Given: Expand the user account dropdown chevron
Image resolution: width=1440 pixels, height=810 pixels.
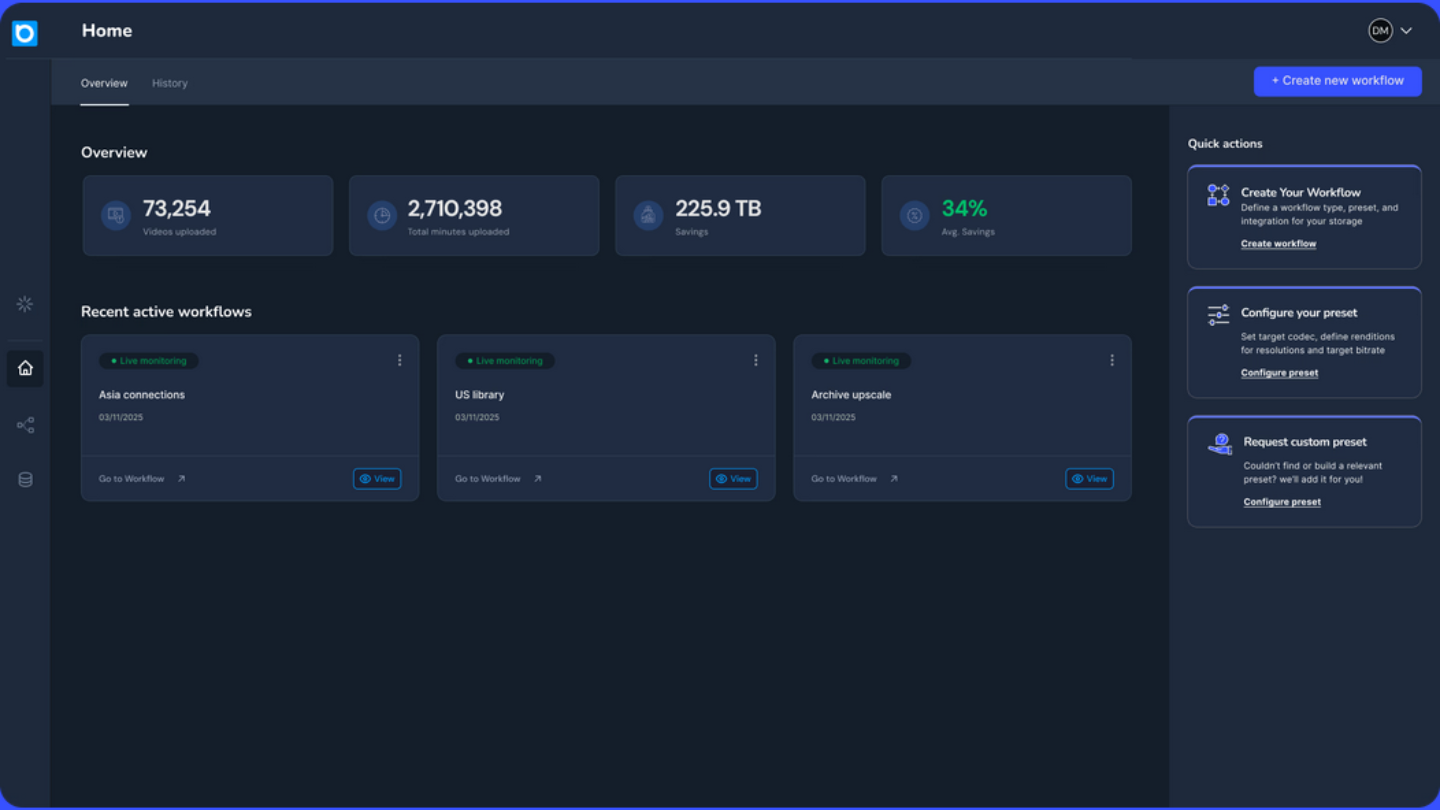Looking at the screenshot, I should (1406, 31).
